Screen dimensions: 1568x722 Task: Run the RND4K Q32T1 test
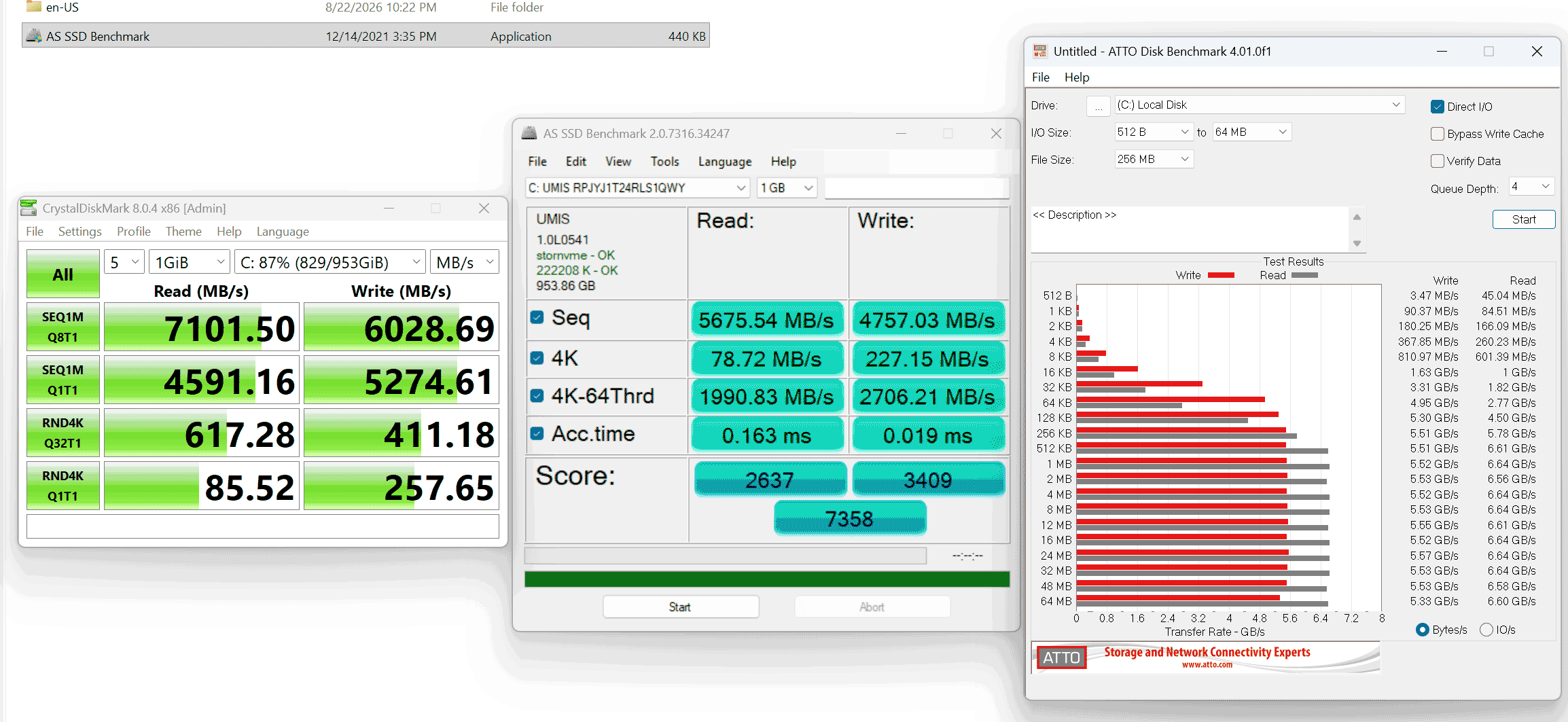pyautogui.click(x=63, y=433)
